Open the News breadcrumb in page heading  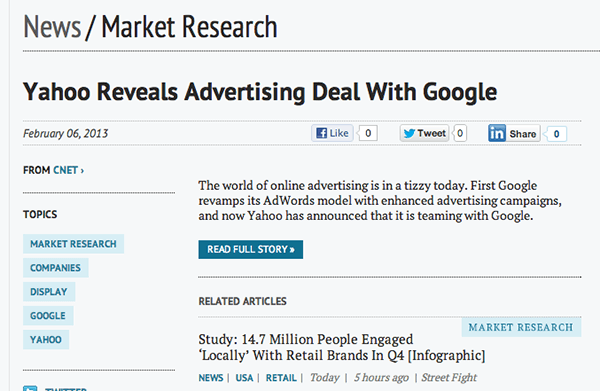tap(52, 27)
